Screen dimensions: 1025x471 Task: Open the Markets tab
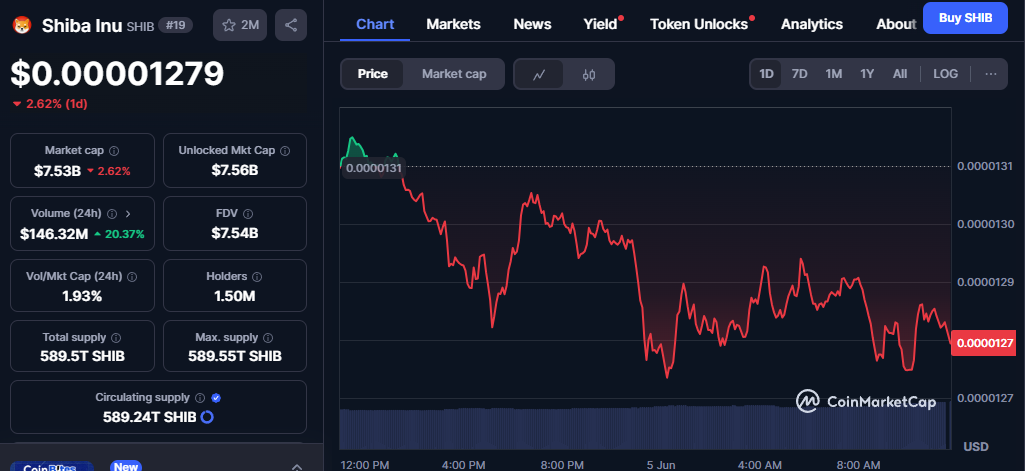[x=453, y=24]
